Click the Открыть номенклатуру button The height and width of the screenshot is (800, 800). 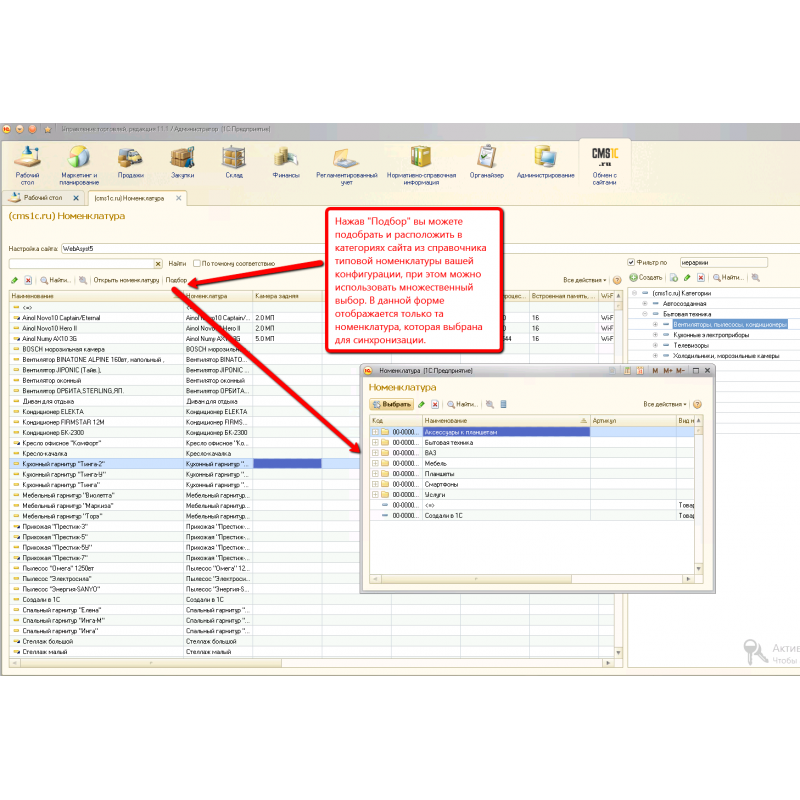126,280
